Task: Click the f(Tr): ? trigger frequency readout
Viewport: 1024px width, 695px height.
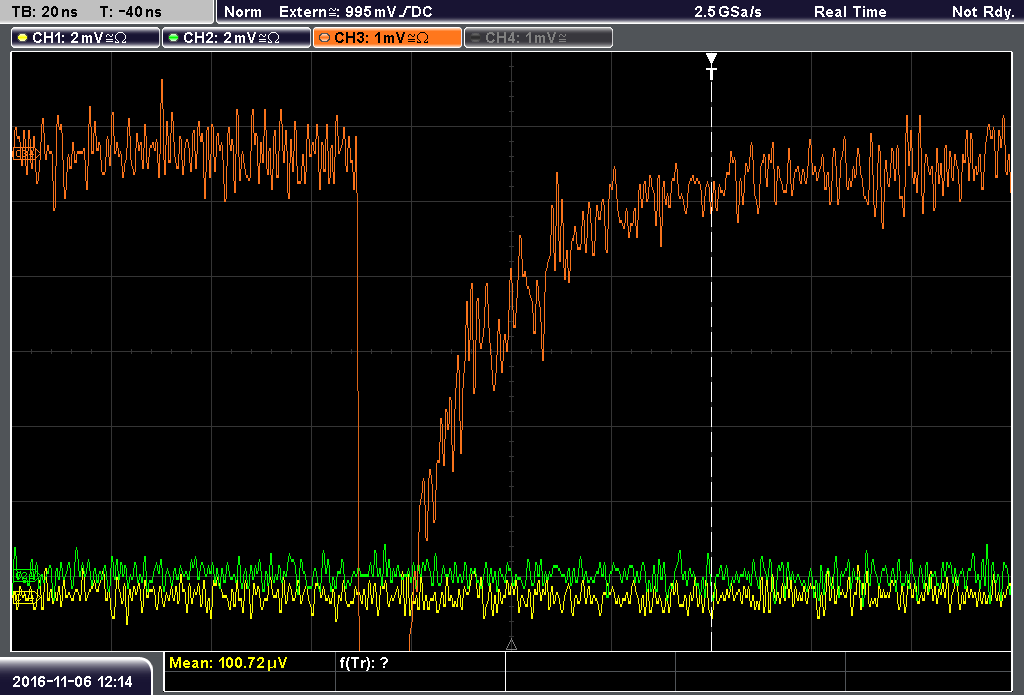Action: pyautogui.click(x=364, y=663)
